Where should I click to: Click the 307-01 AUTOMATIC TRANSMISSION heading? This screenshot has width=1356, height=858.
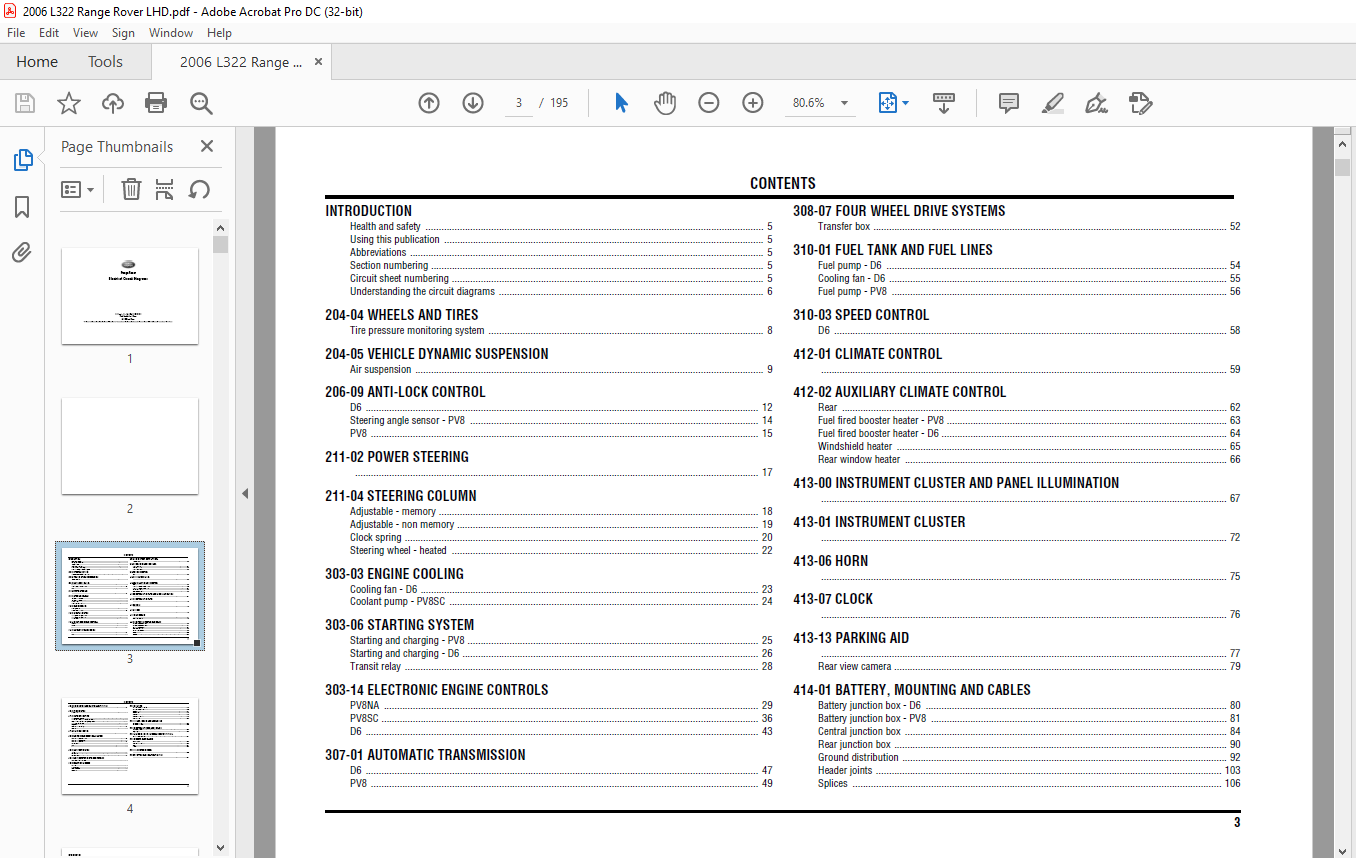[x=425, y=755]
